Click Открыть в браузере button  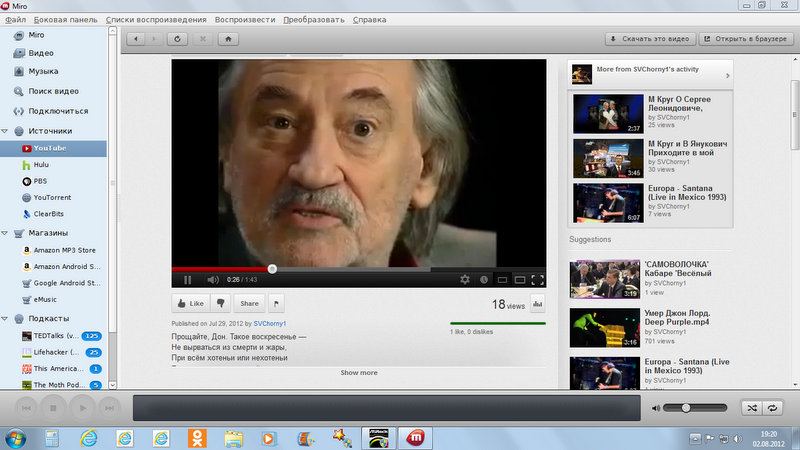point(746,39)
